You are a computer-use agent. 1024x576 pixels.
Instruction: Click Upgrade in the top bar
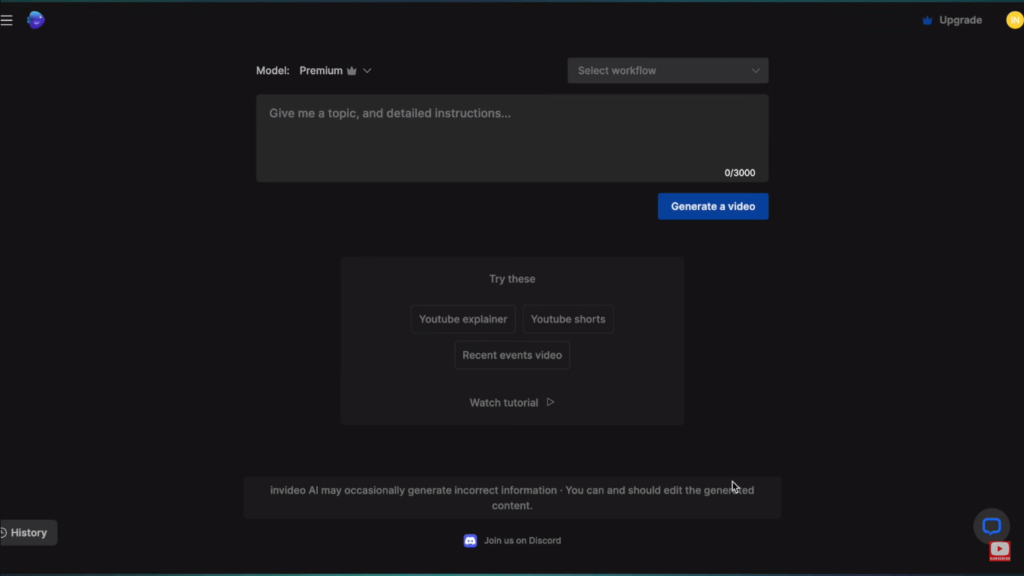959,19
